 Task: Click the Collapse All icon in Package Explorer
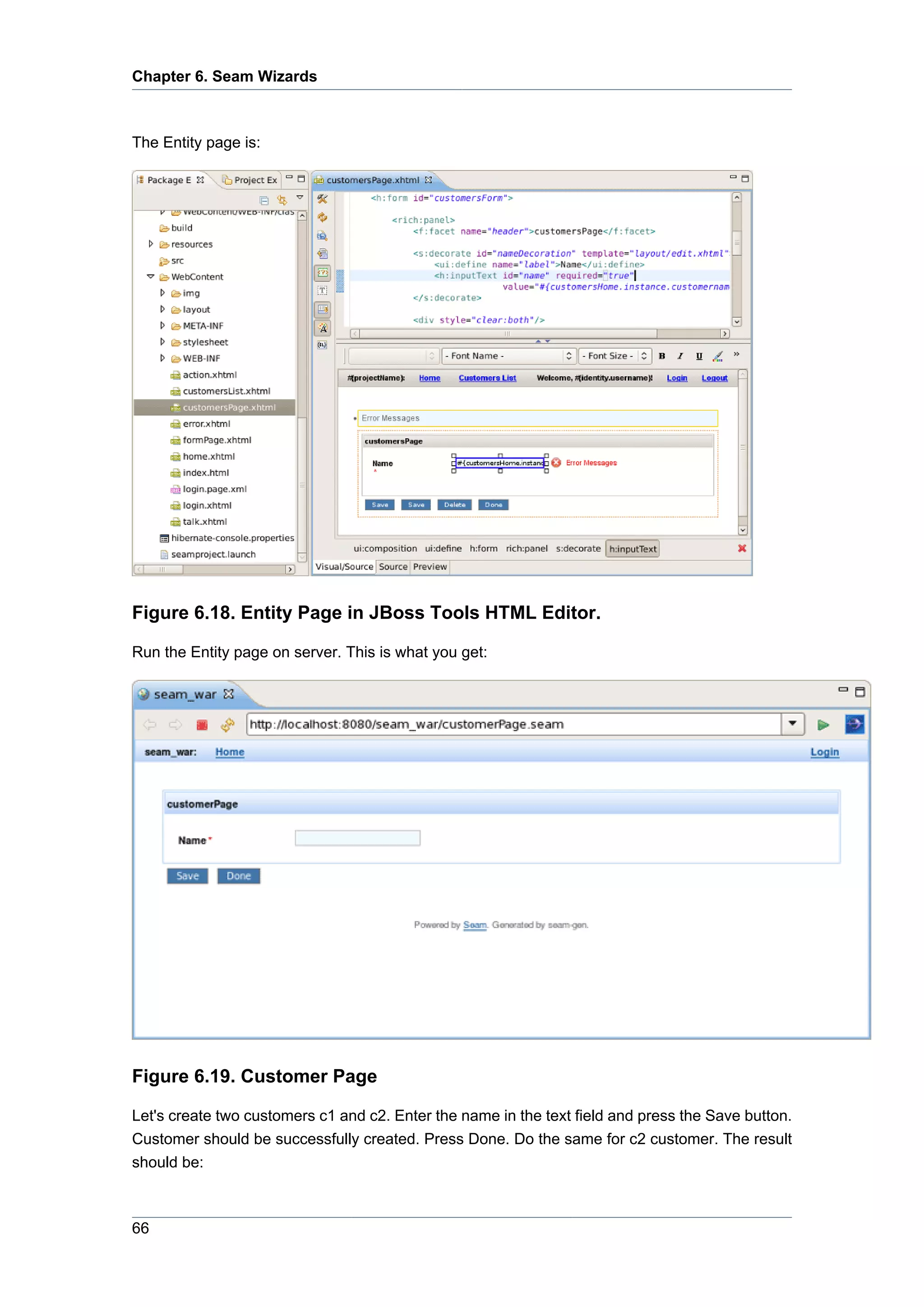pyautogui.click(x=264, y=200)
